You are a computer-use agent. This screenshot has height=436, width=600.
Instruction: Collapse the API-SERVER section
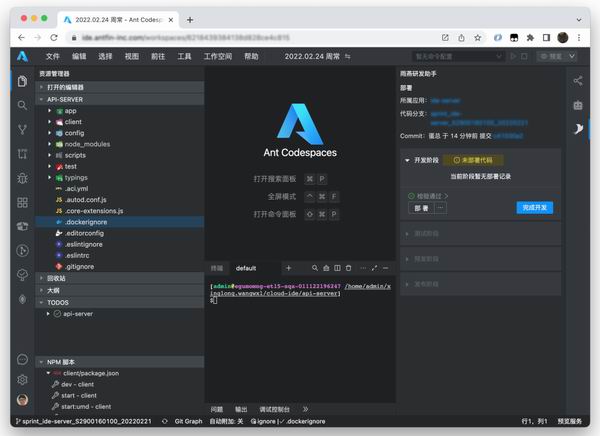[121, 99]
